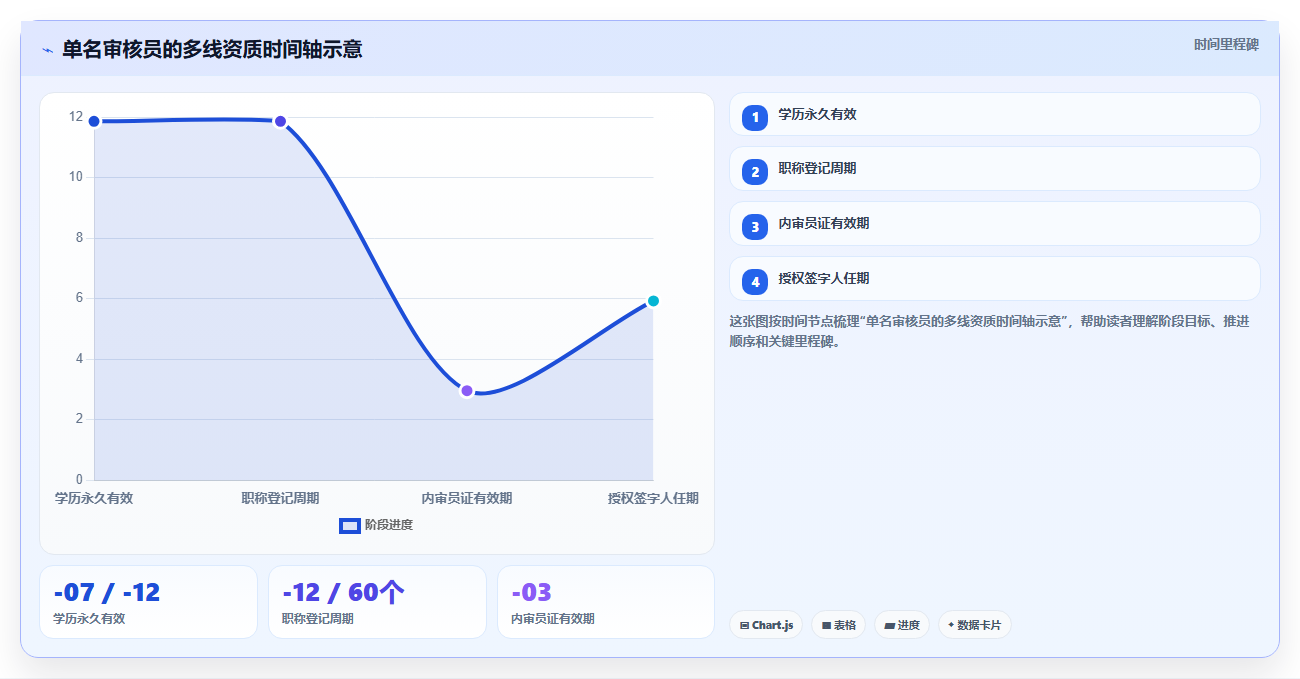Click the y-axis value 10

pos(76,177)
